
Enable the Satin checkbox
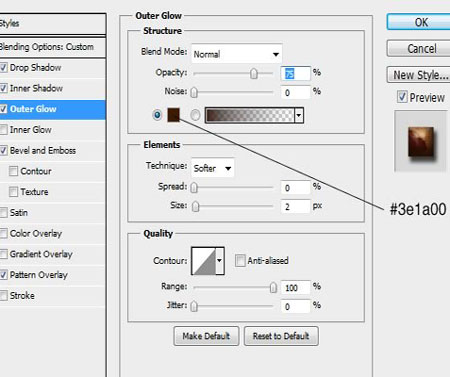(x=3, y=212)
